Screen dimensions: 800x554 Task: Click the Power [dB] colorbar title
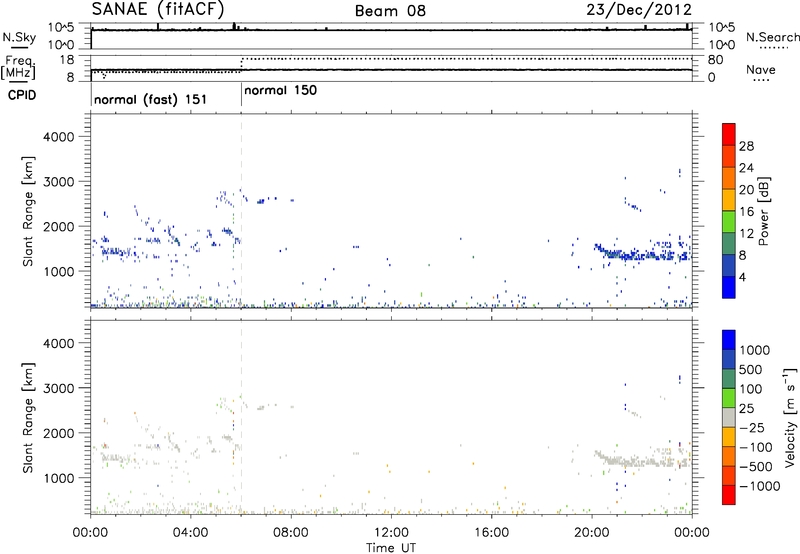[763, 211]
